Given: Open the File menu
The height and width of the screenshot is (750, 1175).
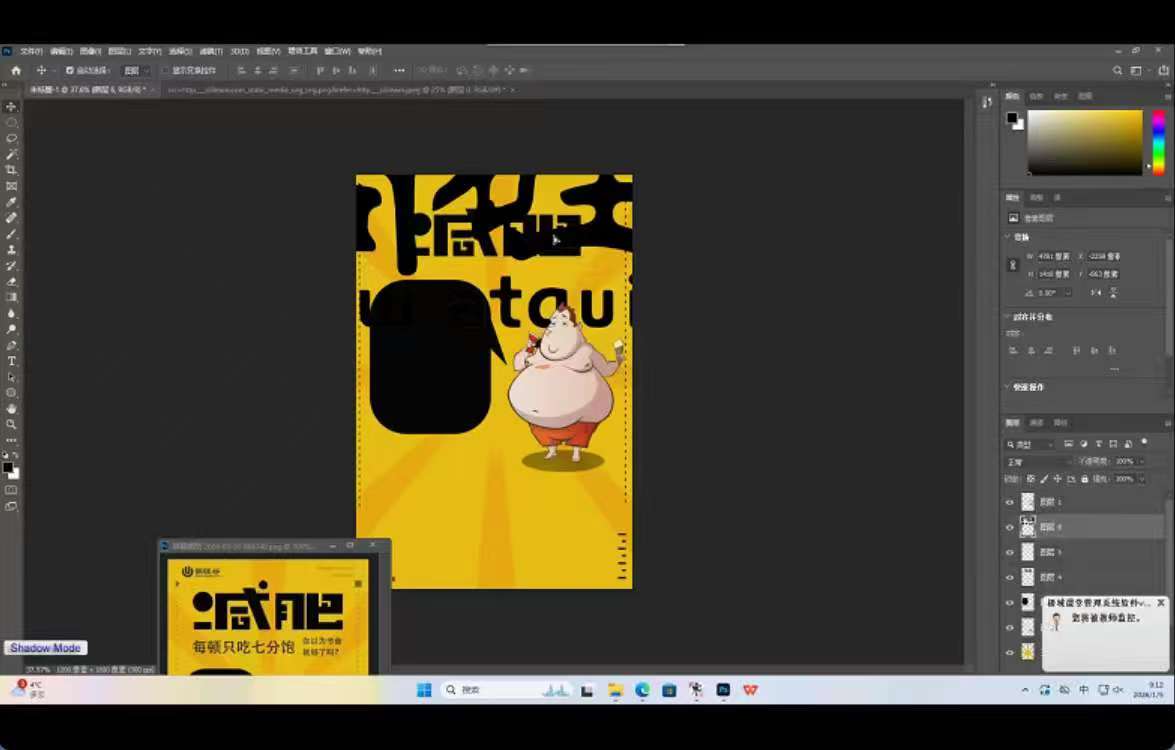Looking at the screenshot, I should [31, 51].
